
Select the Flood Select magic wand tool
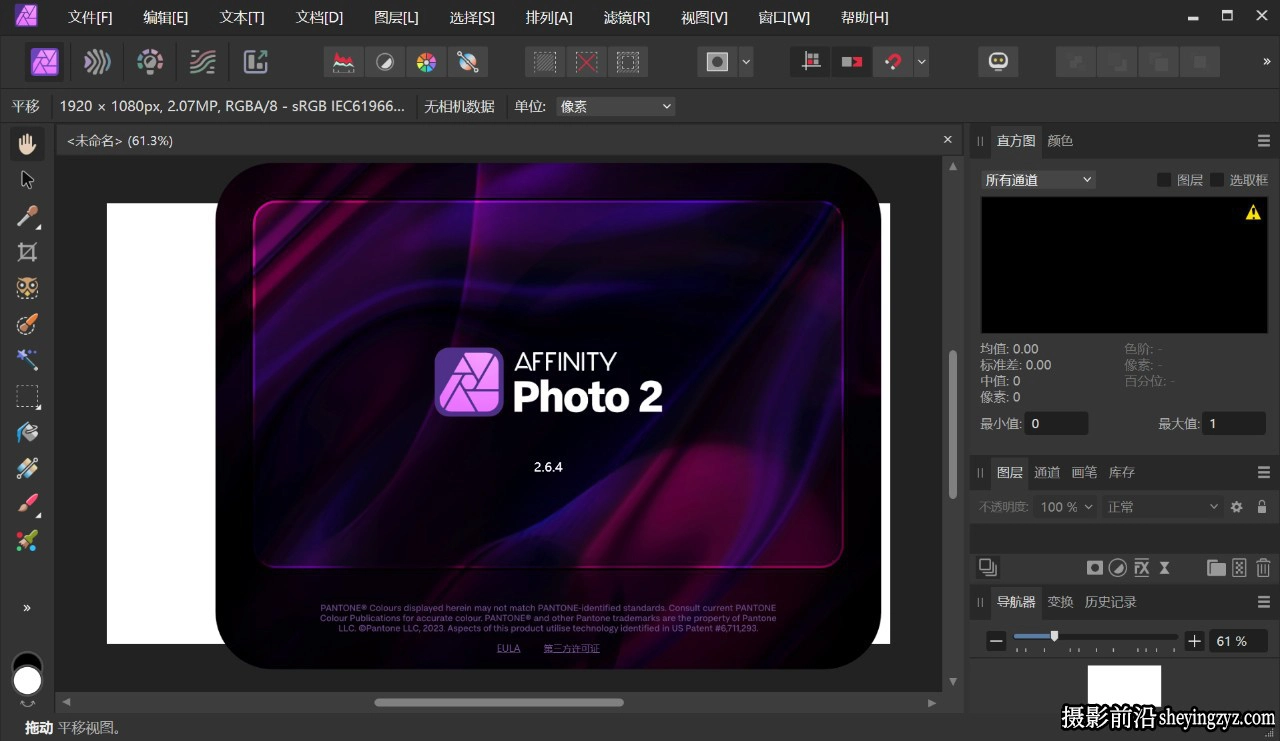click(28, 360)
